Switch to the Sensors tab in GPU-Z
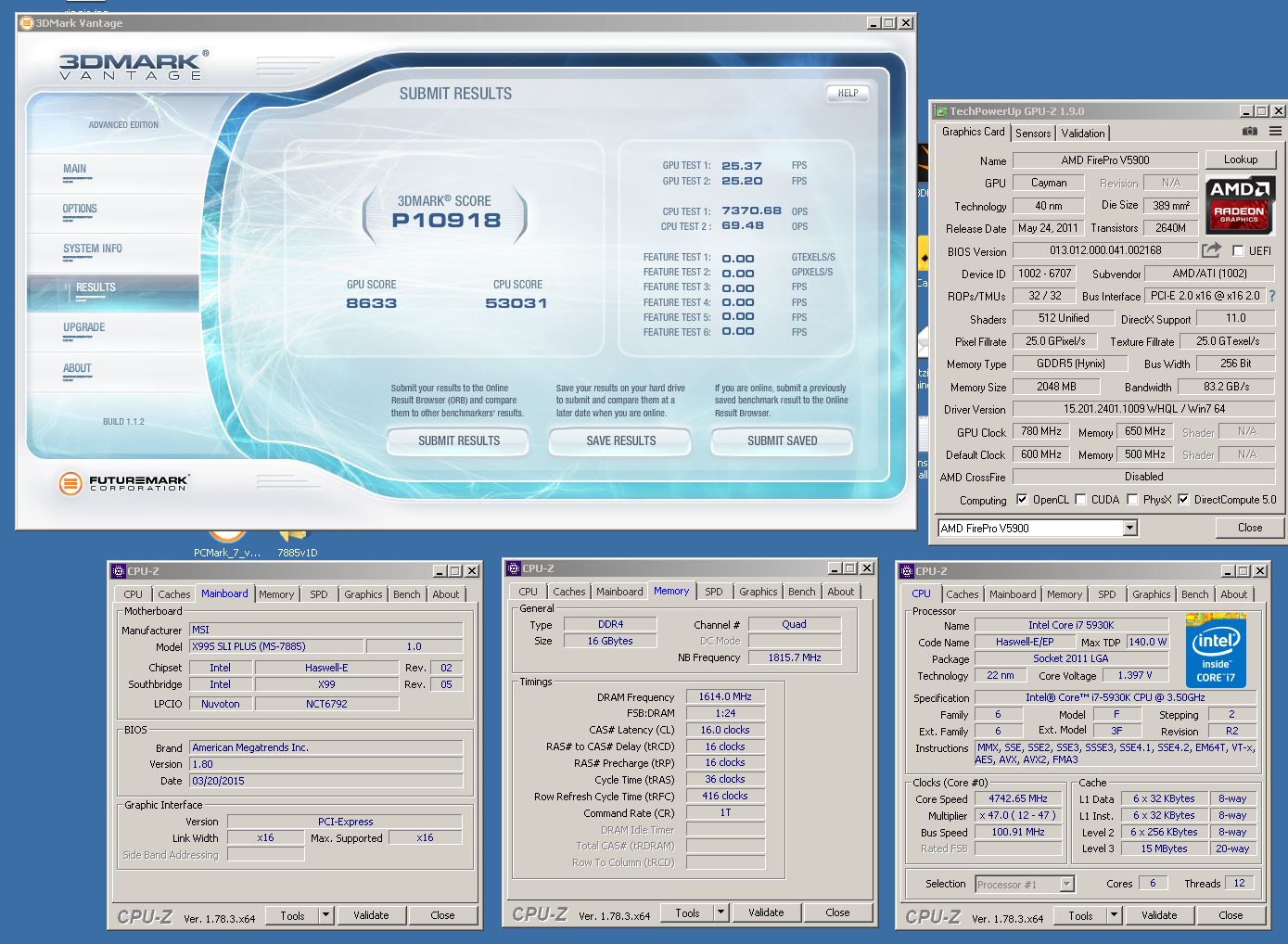The width and height of the screenshot is (1288, 944). coord(1033,134)
